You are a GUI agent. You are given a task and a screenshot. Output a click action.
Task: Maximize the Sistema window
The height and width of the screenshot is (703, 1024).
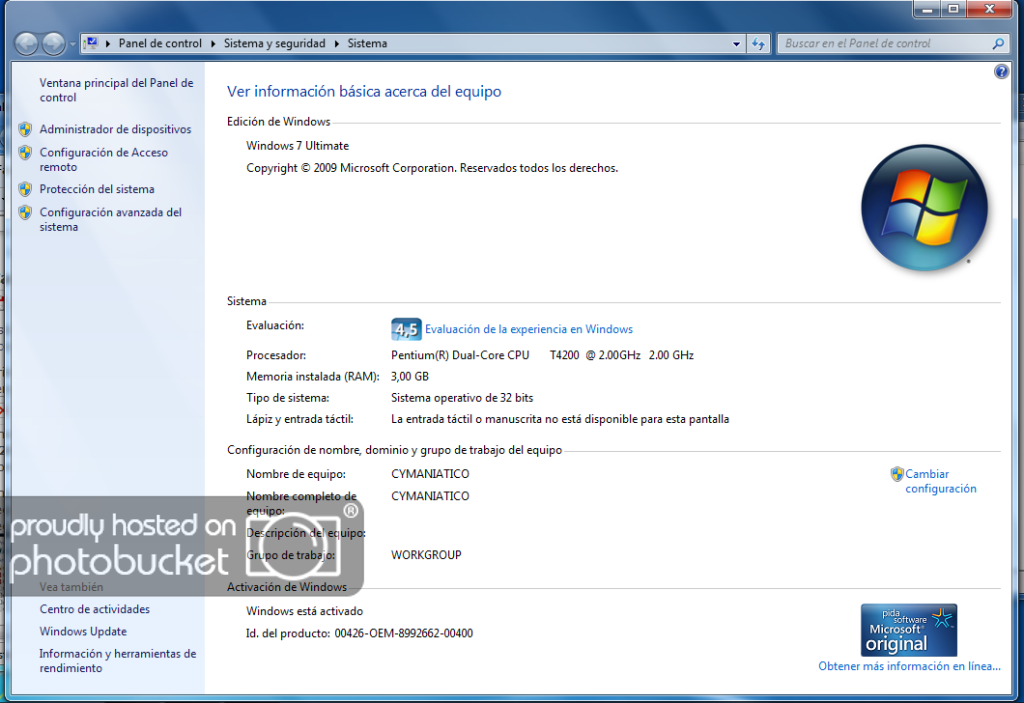953,8
